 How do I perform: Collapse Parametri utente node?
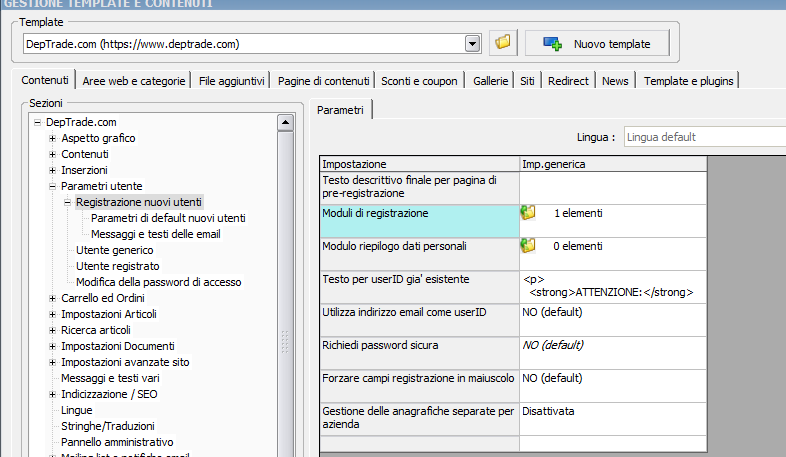click(x=52, y=186)
